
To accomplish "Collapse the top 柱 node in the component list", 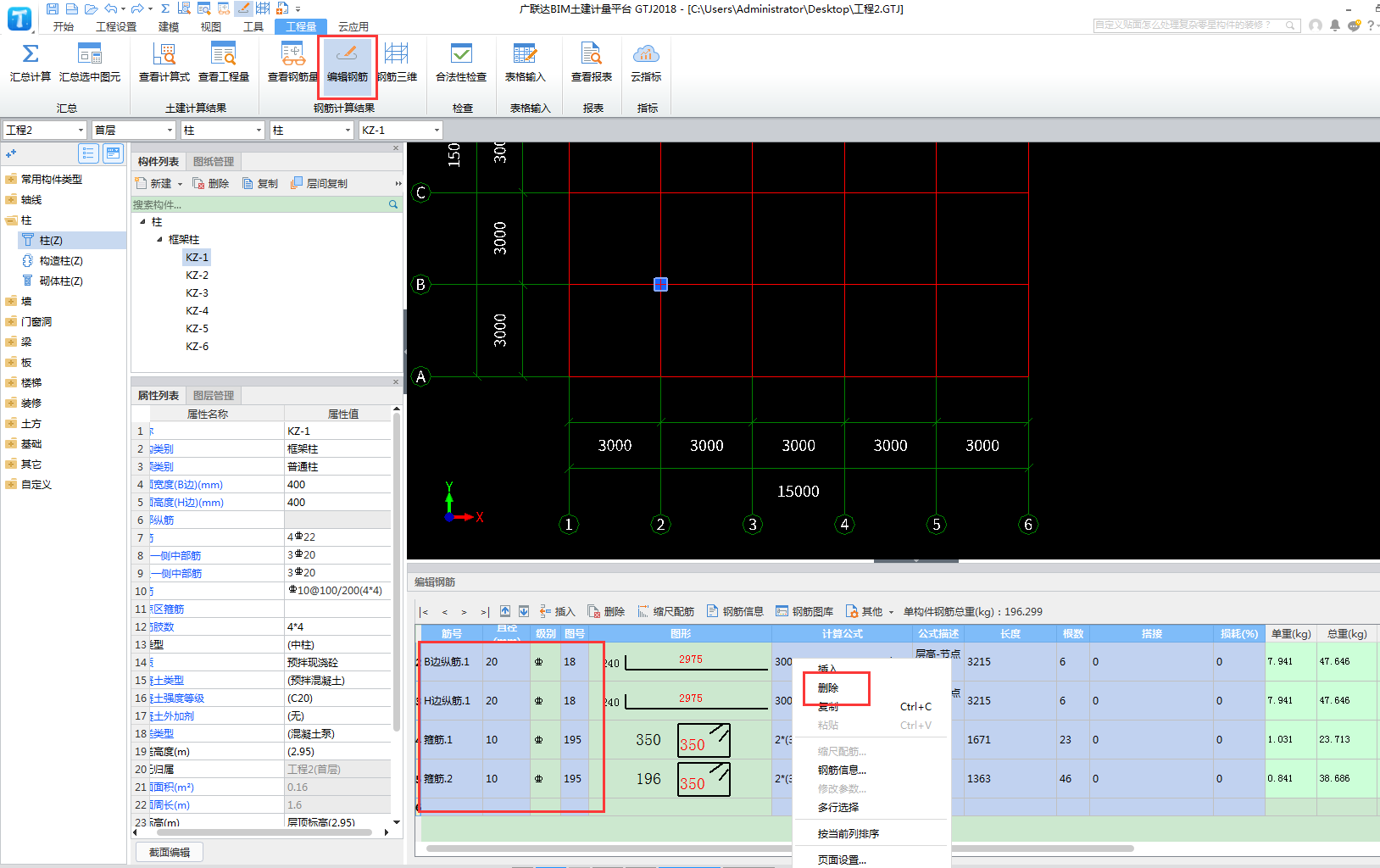I will (x=142, y=221).
